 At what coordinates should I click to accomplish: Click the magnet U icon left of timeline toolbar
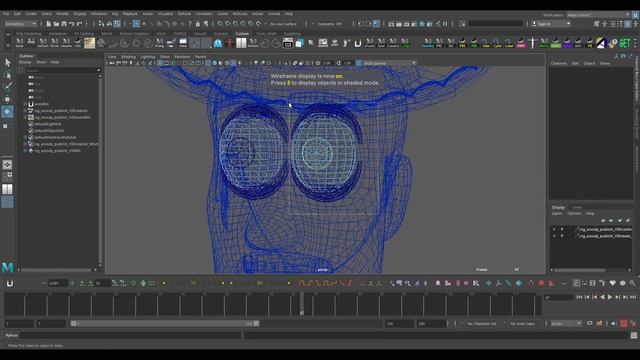tap(10, 283)
